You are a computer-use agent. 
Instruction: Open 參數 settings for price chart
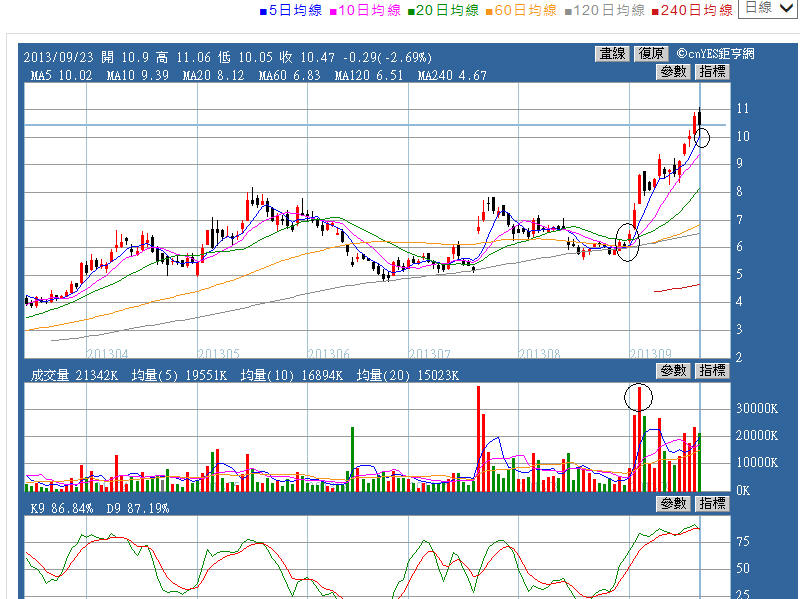pos(673,72)
